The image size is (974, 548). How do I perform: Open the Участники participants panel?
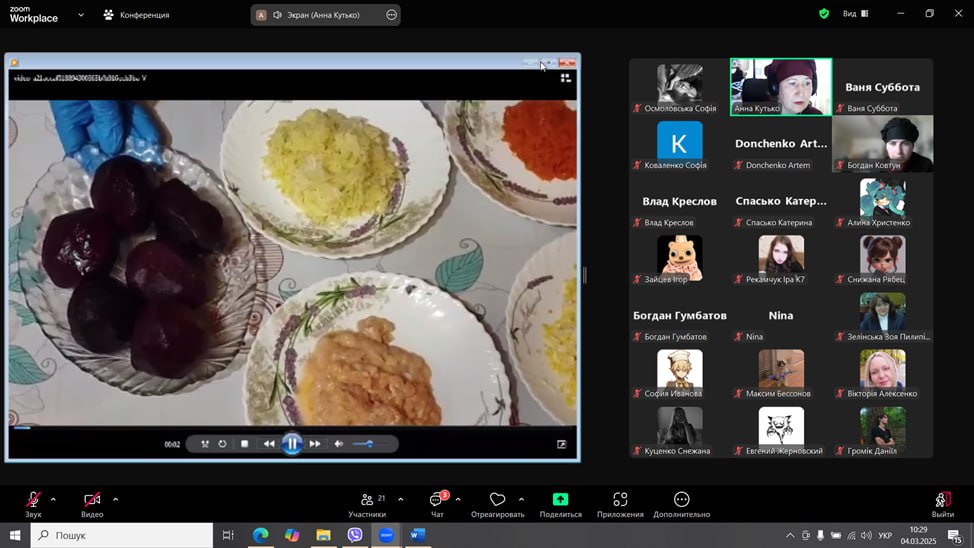pyautogui.click(x=367, y=500)
